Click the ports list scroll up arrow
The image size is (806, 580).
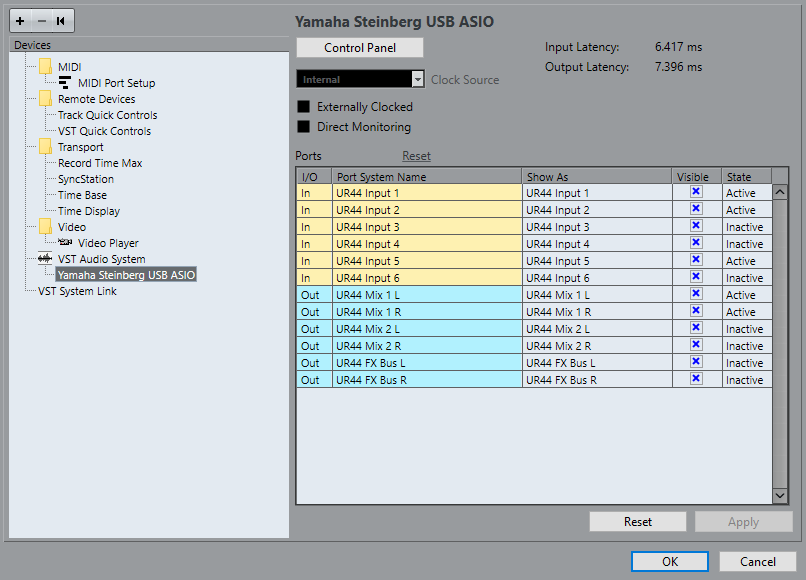780,192
